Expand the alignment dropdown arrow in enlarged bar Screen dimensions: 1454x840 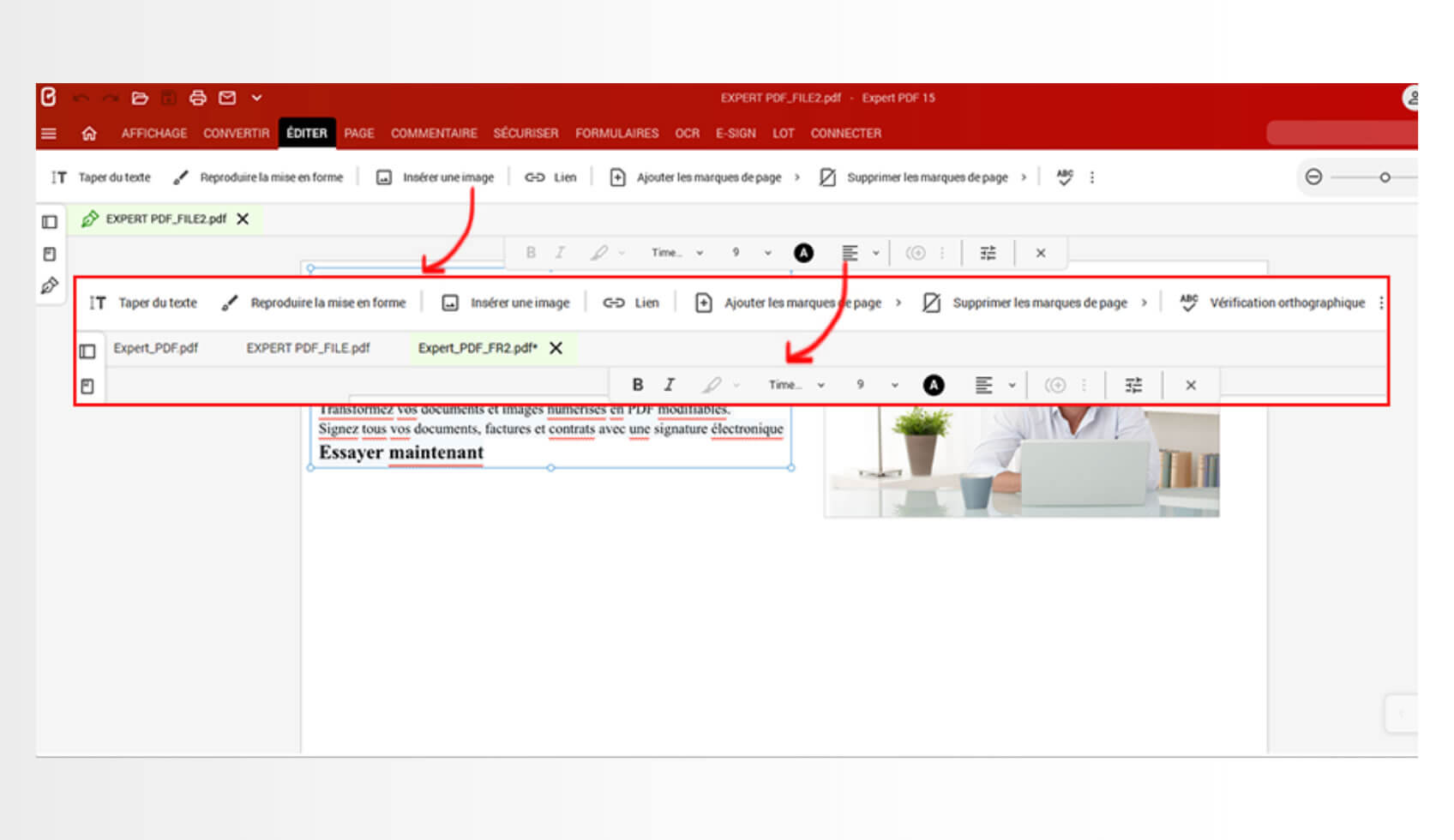1012,385
